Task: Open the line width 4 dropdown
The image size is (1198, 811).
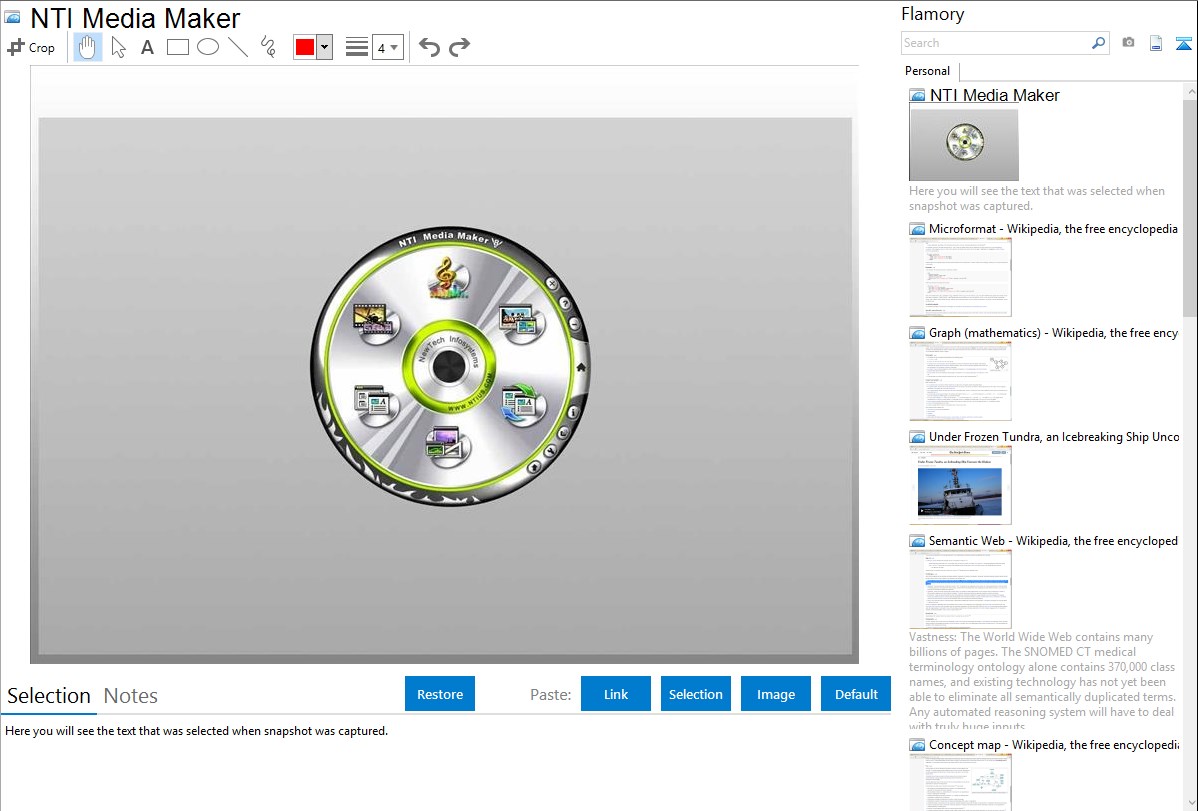Action: tap(388, 47)
